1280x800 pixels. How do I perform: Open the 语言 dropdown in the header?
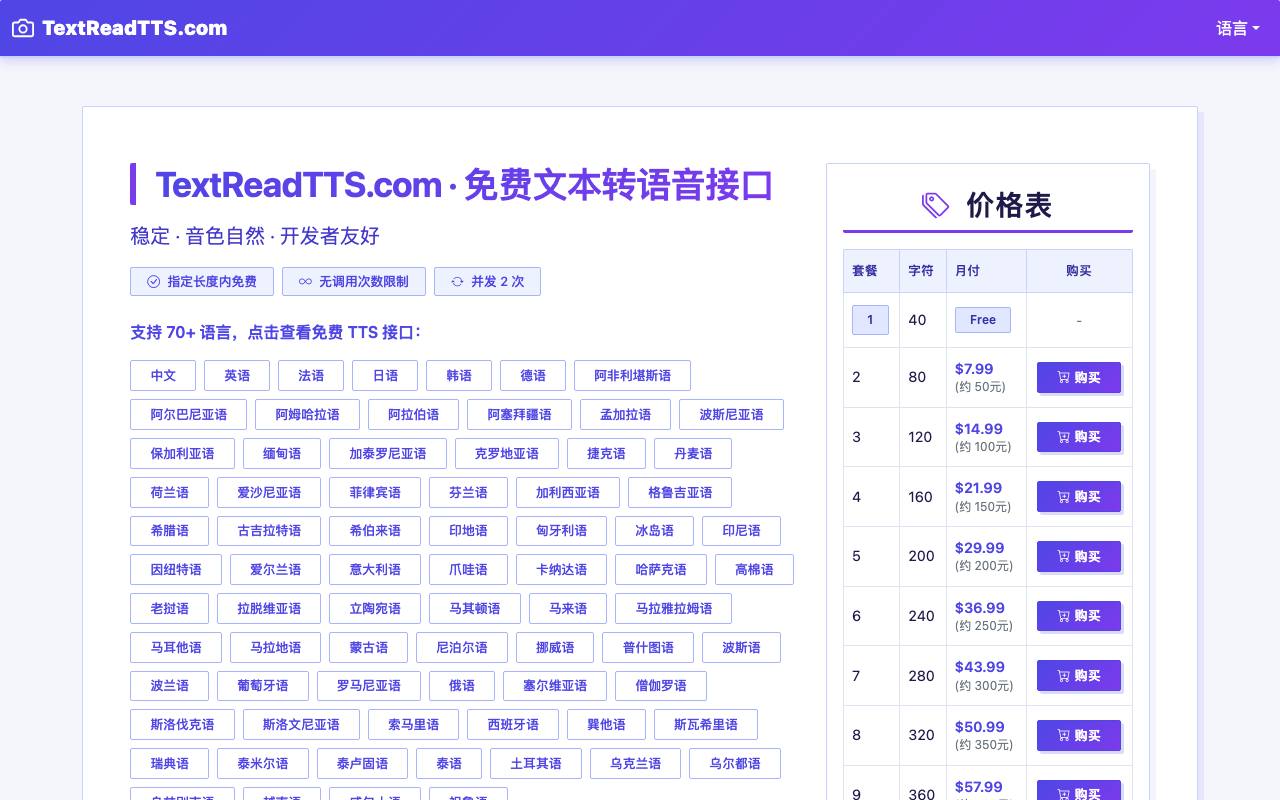pos(1238,28)
